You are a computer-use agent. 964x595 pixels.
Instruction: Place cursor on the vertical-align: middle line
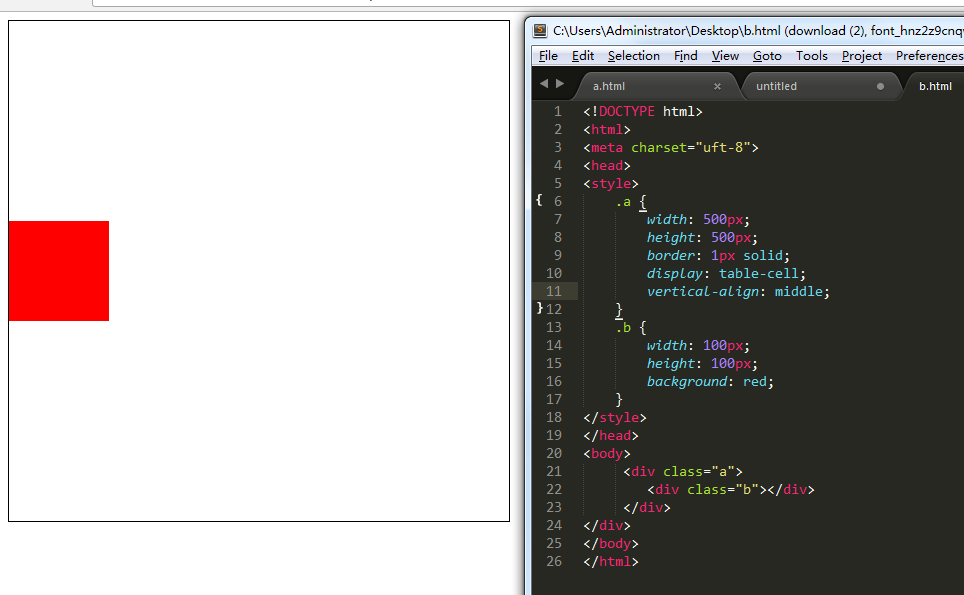coord(738,291)
